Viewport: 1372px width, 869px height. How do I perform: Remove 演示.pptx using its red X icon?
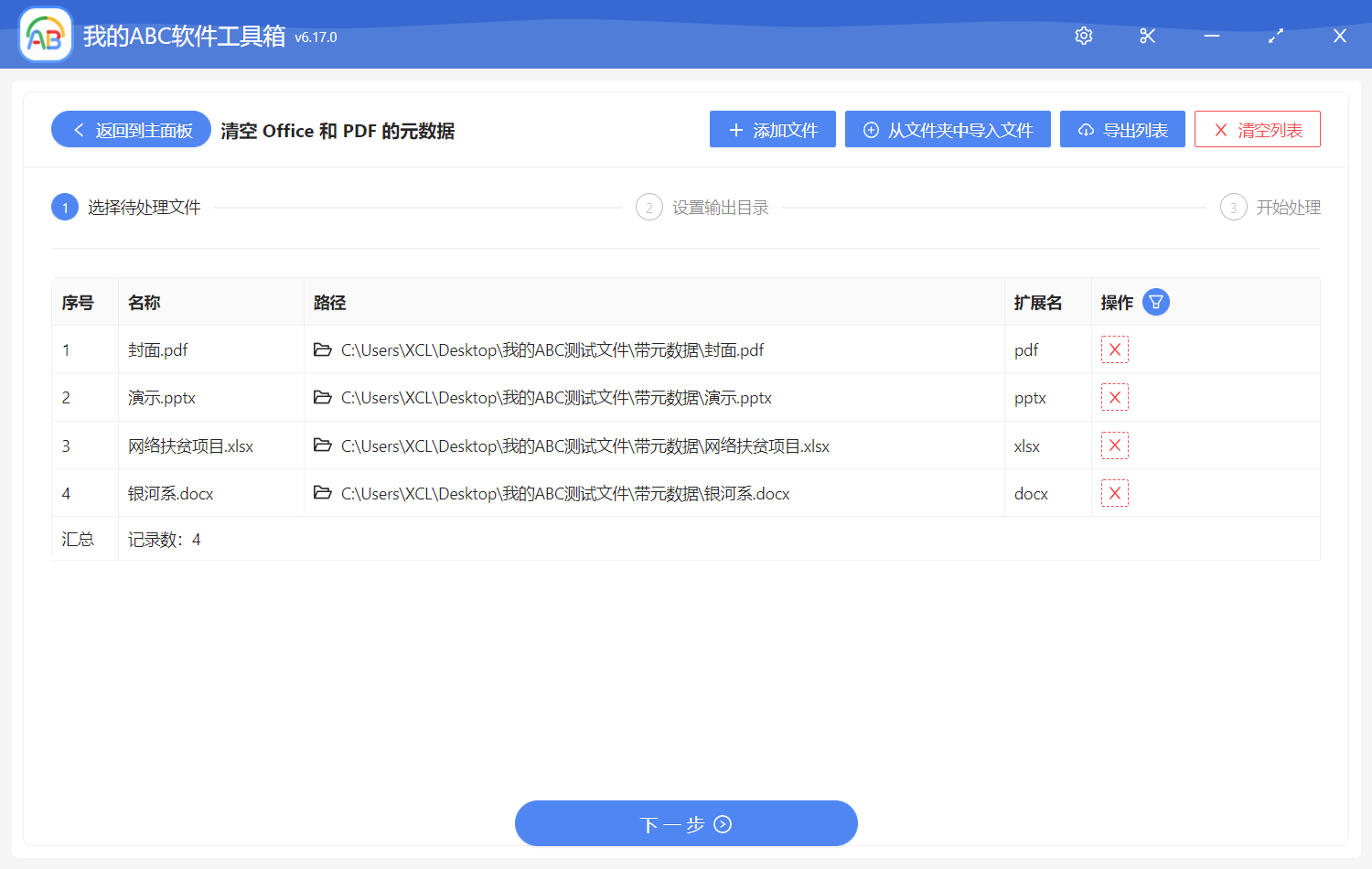[1114, 398]
